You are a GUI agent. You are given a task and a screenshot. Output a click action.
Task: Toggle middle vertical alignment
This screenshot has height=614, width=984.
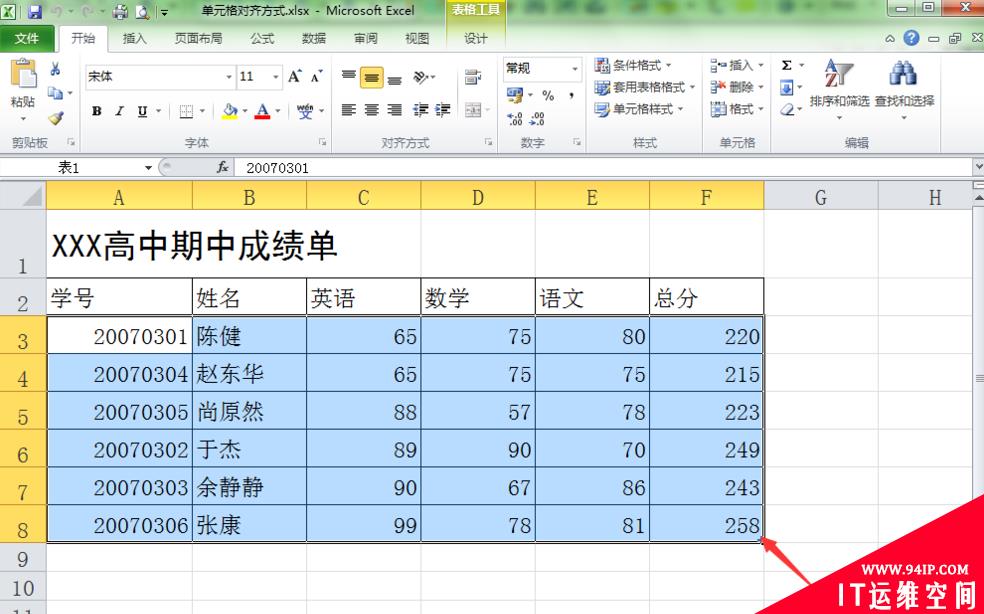tap(372, 78)
